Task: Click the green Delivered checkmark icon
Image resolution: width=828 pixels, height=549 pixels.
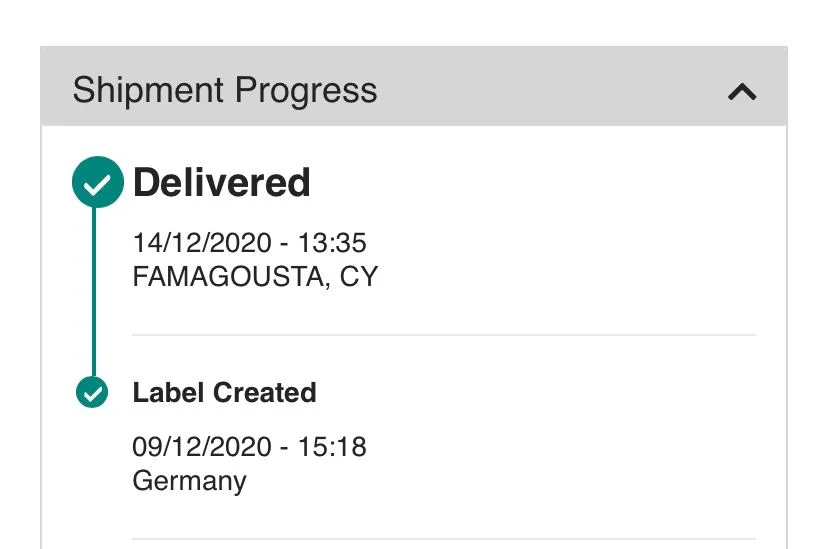Action: 97,183
